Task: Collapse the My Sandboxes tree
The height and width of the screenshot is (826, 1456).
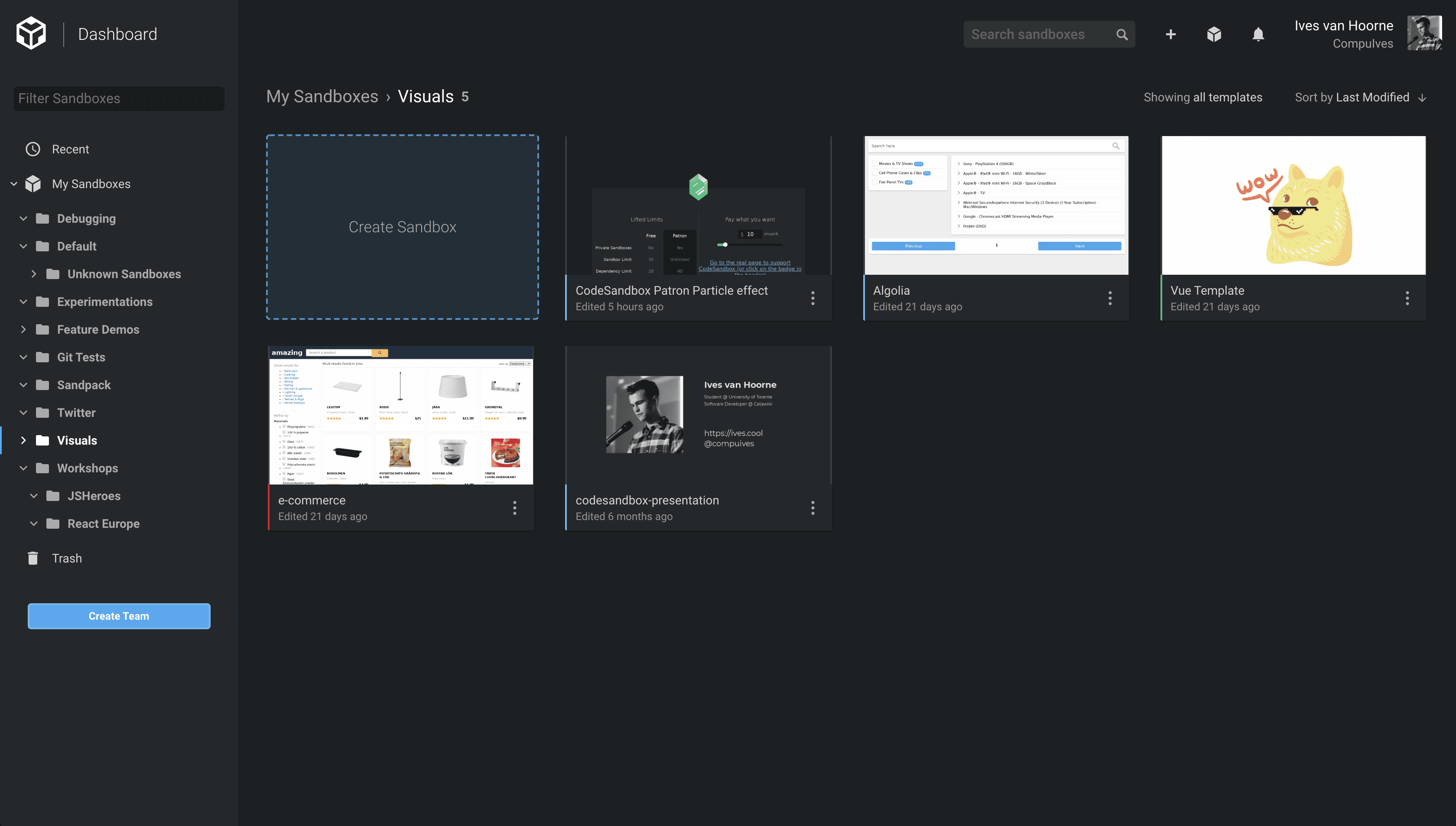Action: [13, 184]
